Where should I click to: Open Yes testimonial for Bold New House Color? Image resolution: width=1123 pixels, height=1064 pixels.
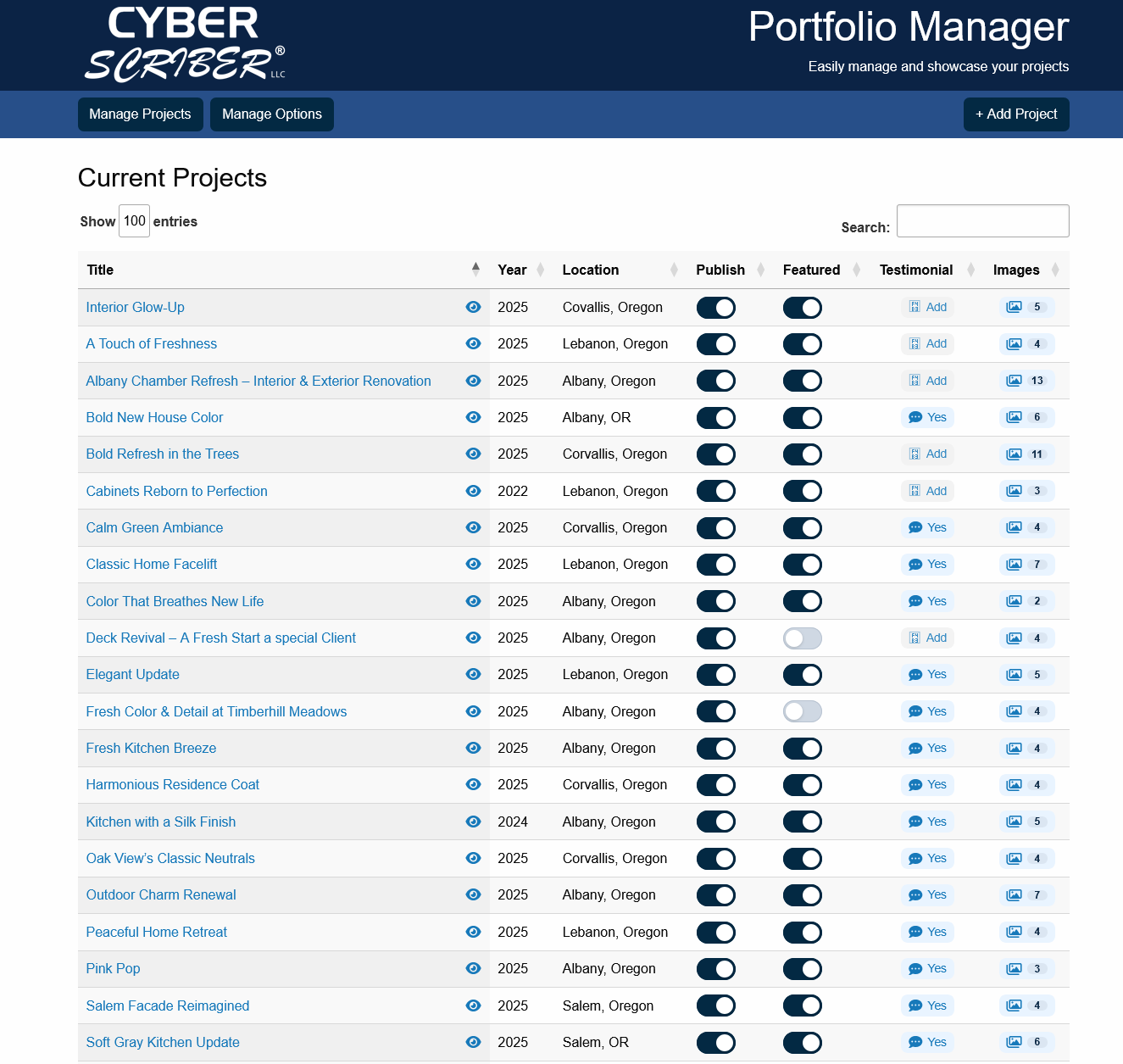927,417
